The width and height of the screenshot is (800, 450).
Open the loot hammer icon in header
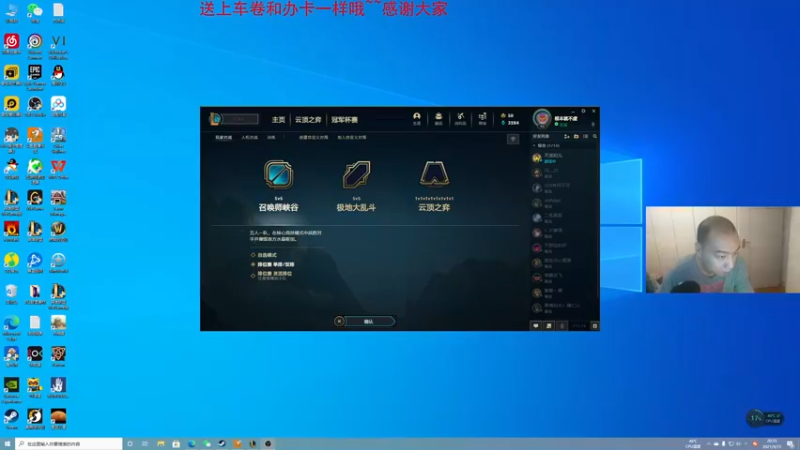[x=460, y=118]
